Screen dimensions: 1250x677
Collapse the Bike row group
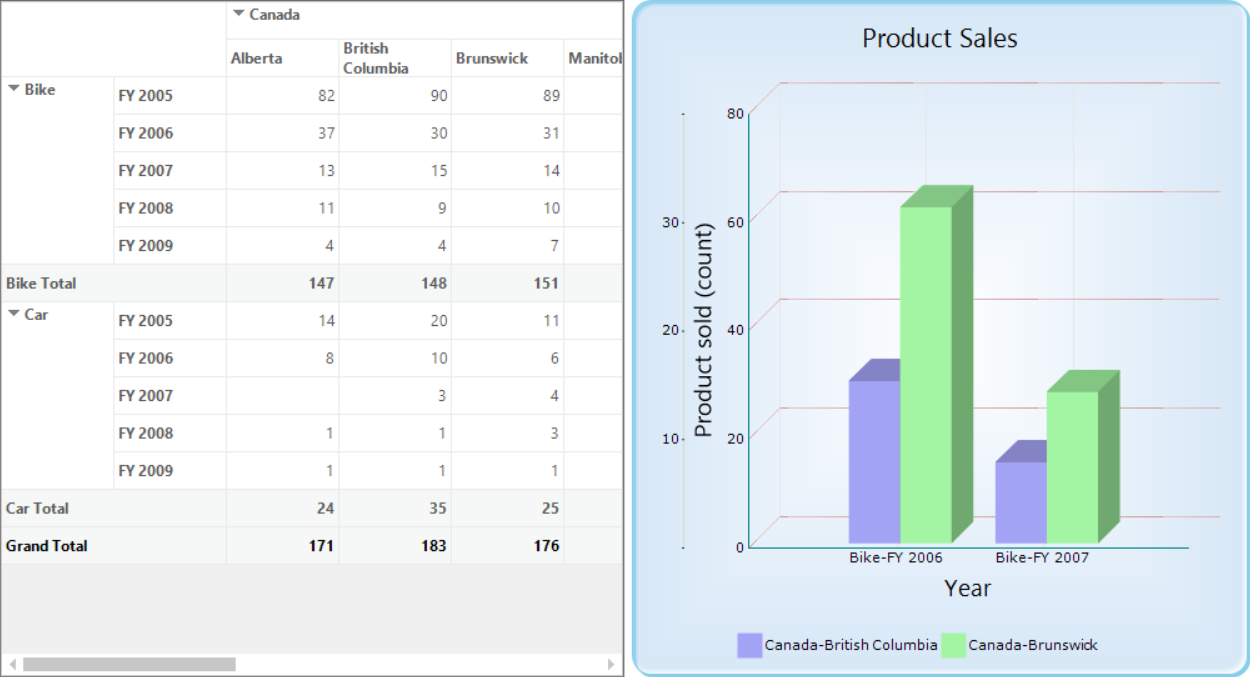pos(14,89)
